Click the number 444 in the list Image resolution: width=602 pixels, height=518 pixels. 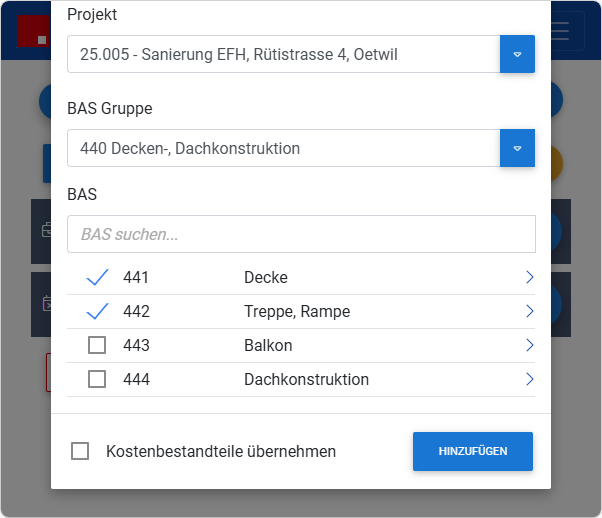click(x=136, y=379)
